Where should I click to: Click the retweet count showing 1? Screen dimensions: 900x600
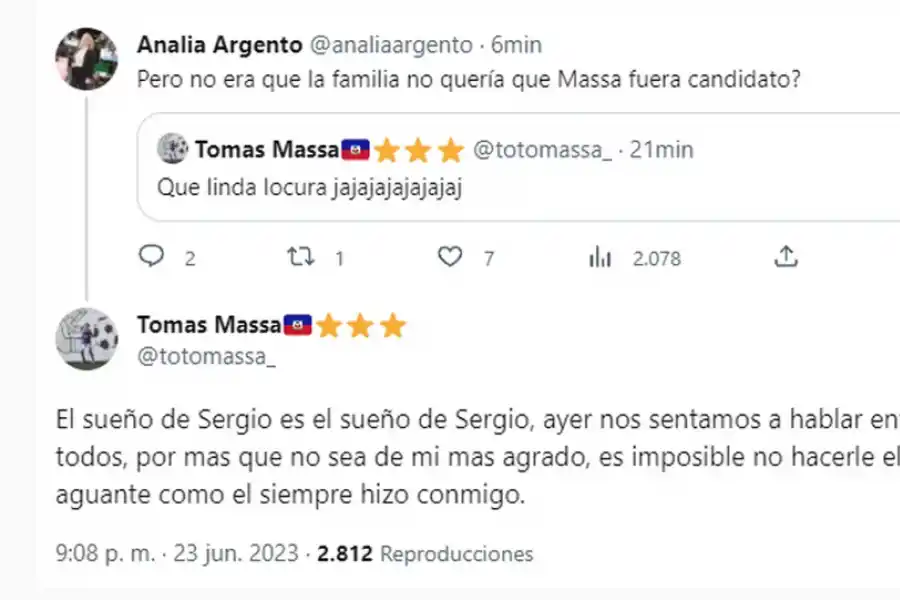[x=338, y=258]
